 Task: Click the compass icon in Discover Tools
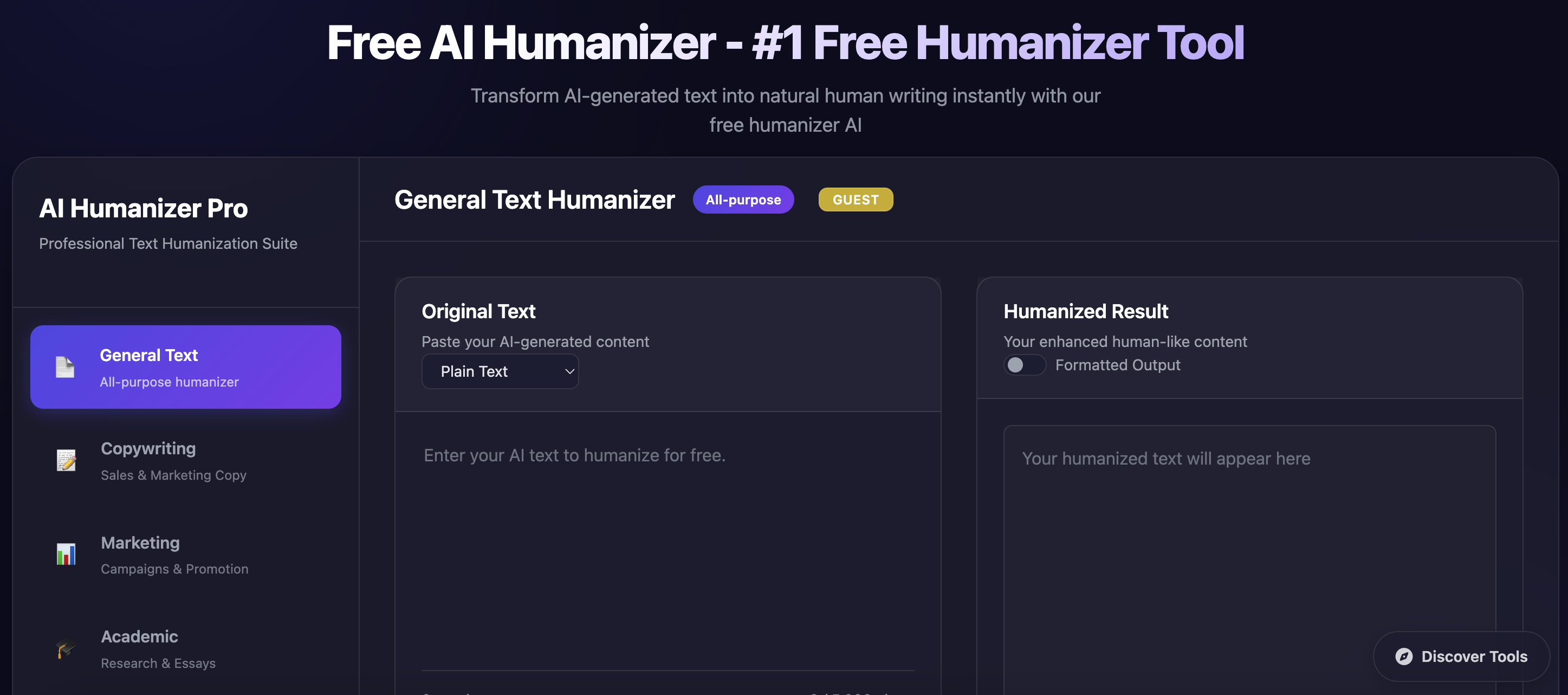pyautogui.click(x=1404, y=656)
